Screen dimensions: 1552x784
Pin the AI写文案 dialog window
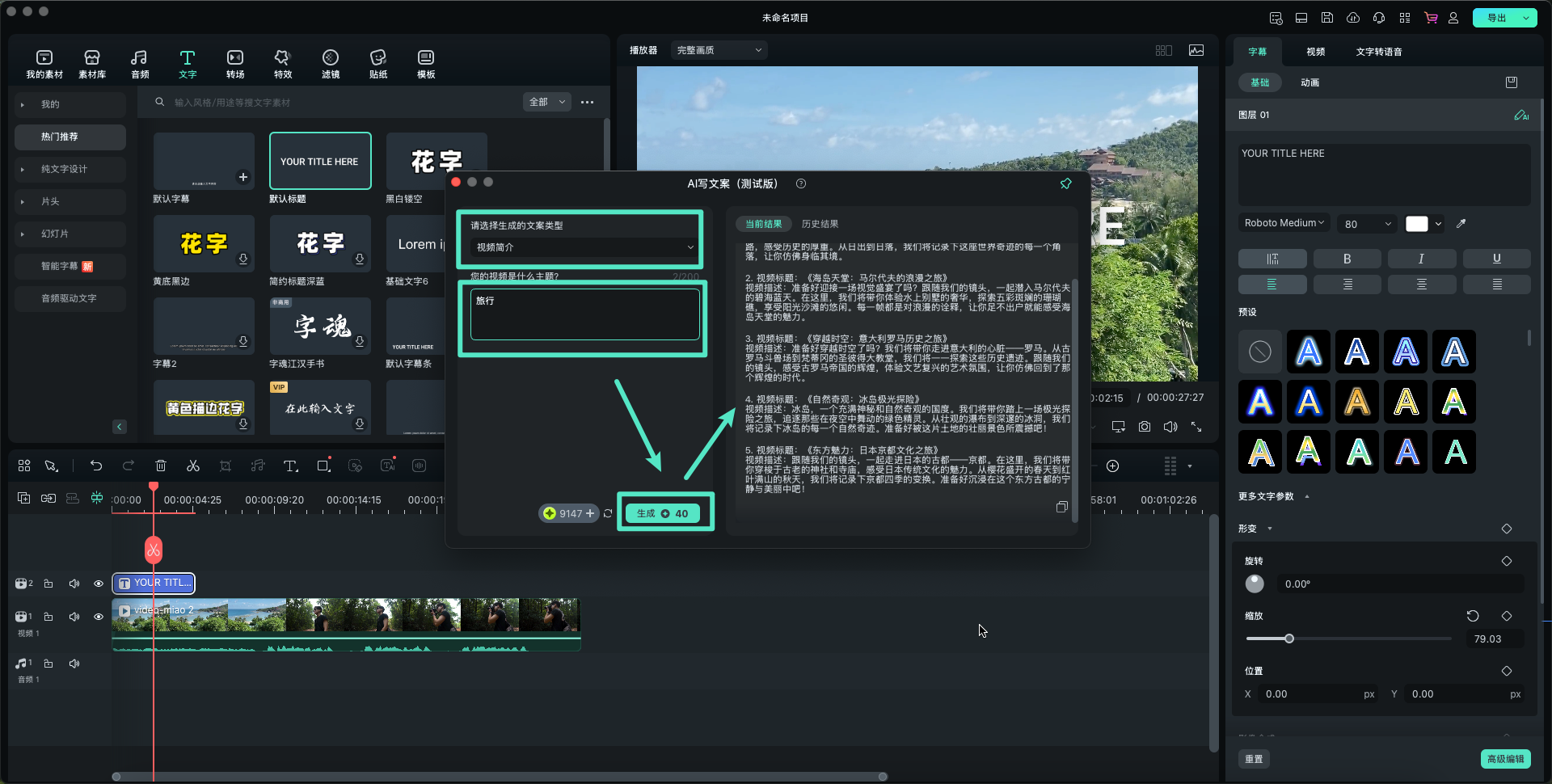coord(1065,183)
